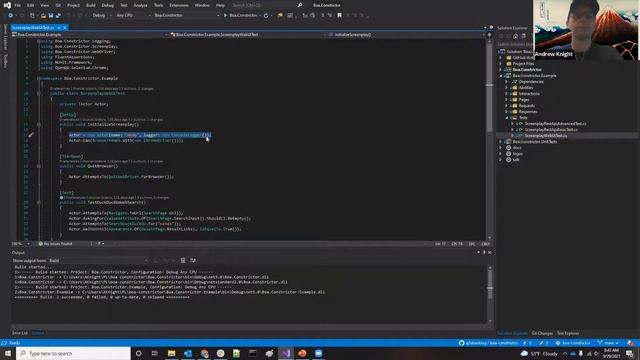The image size is (640, 360).
Task: Open the Project menu
Action: click(x=73, y=5)
